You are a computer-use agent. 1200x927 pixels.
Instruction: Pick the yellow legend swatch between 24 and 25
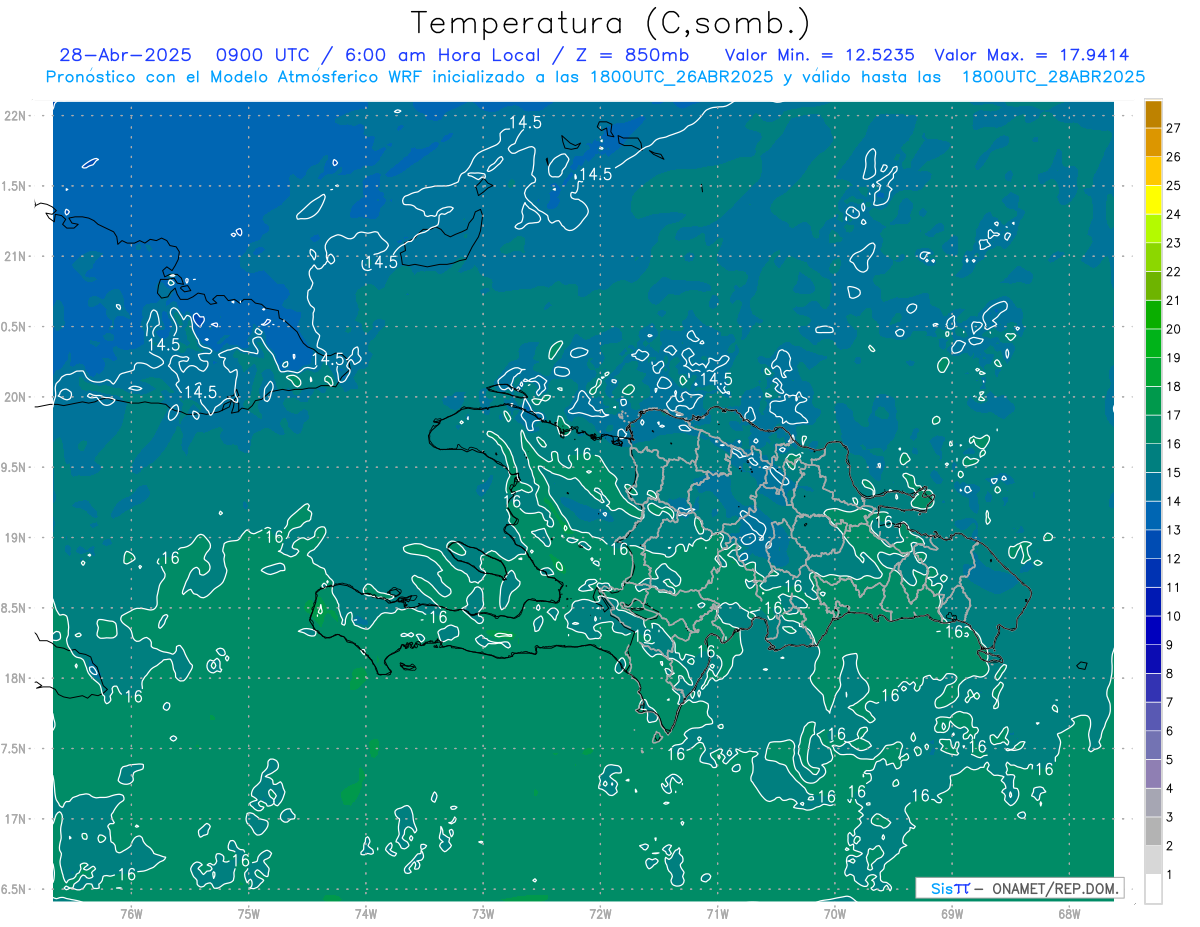coord(1153,200)
